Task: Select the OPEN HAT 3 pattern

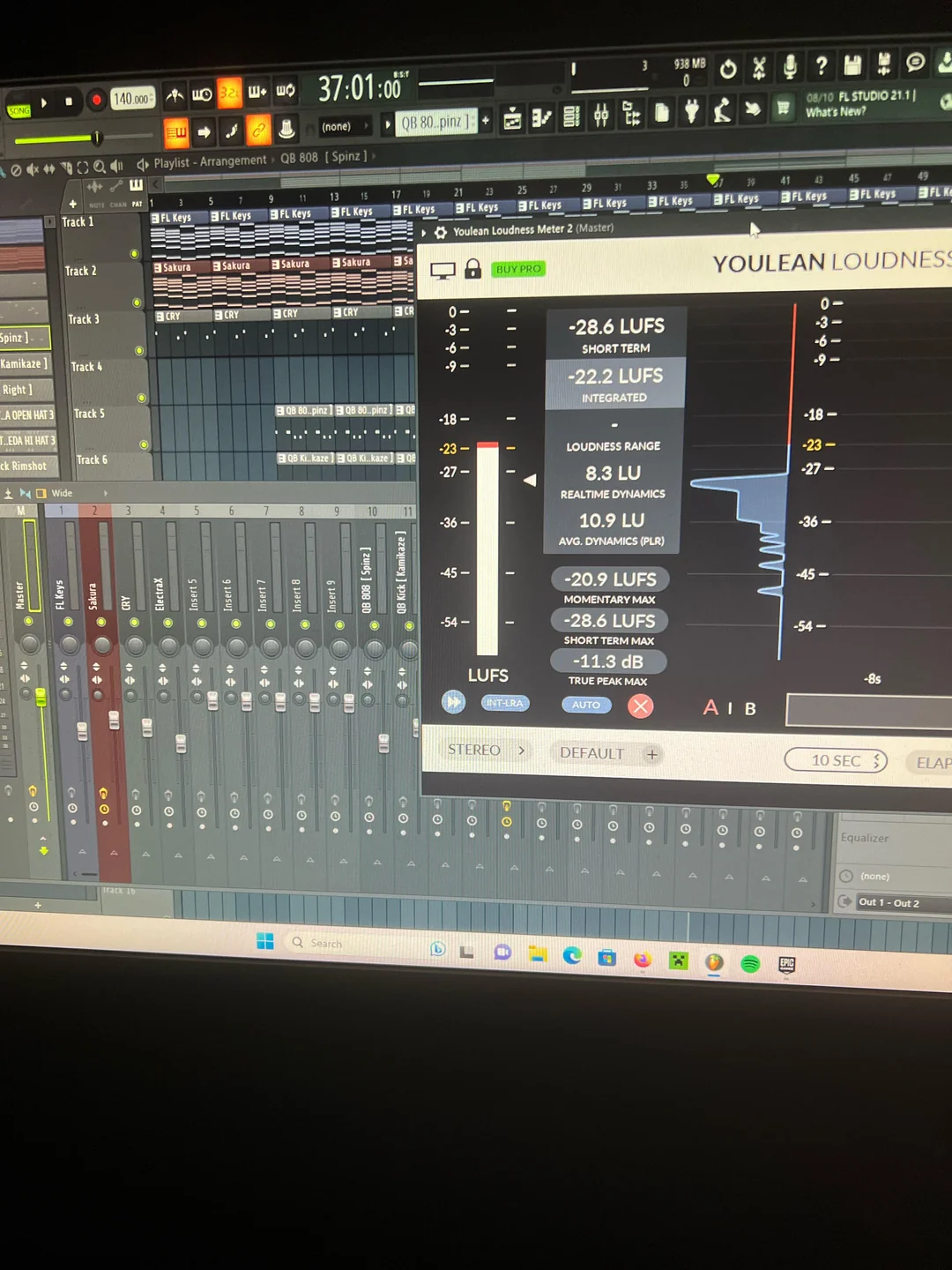Action: [27, 415]
